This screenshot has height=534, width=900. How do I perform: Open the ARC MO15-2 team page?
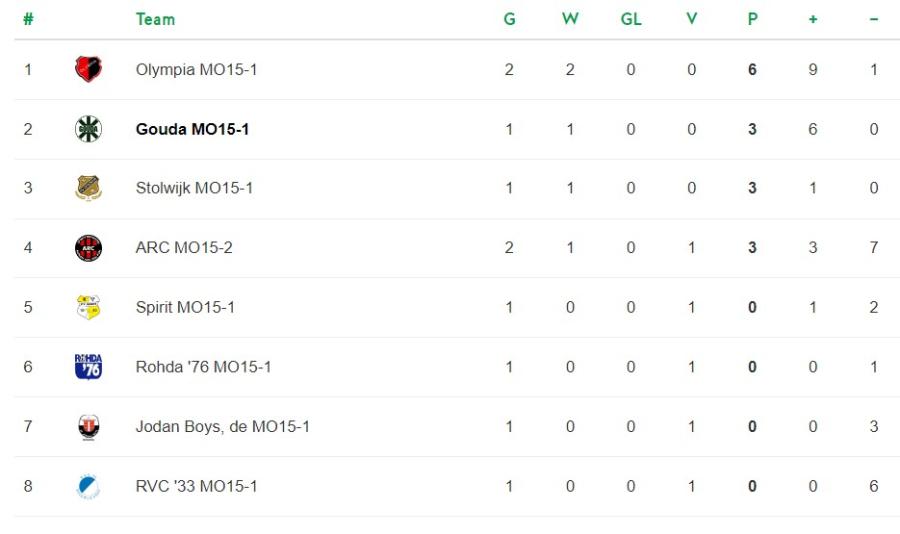click(184, 248)
